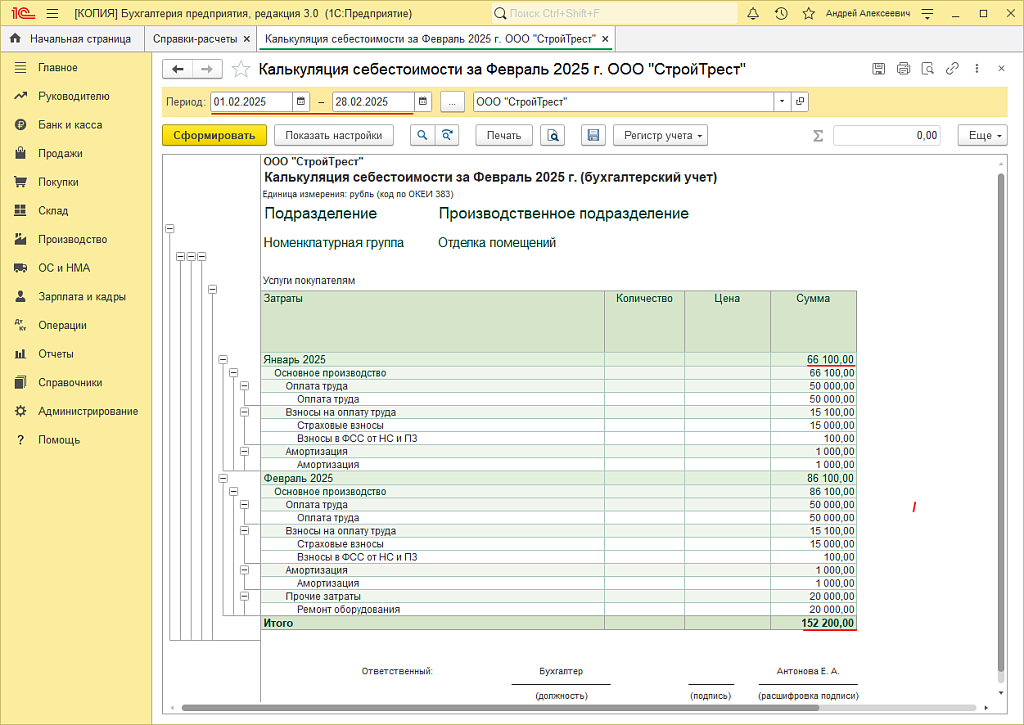Collapse Основное производство under Январь 2025
Image resolution: width=1024 pixels, height=725 pixels.
pos(233,373)
